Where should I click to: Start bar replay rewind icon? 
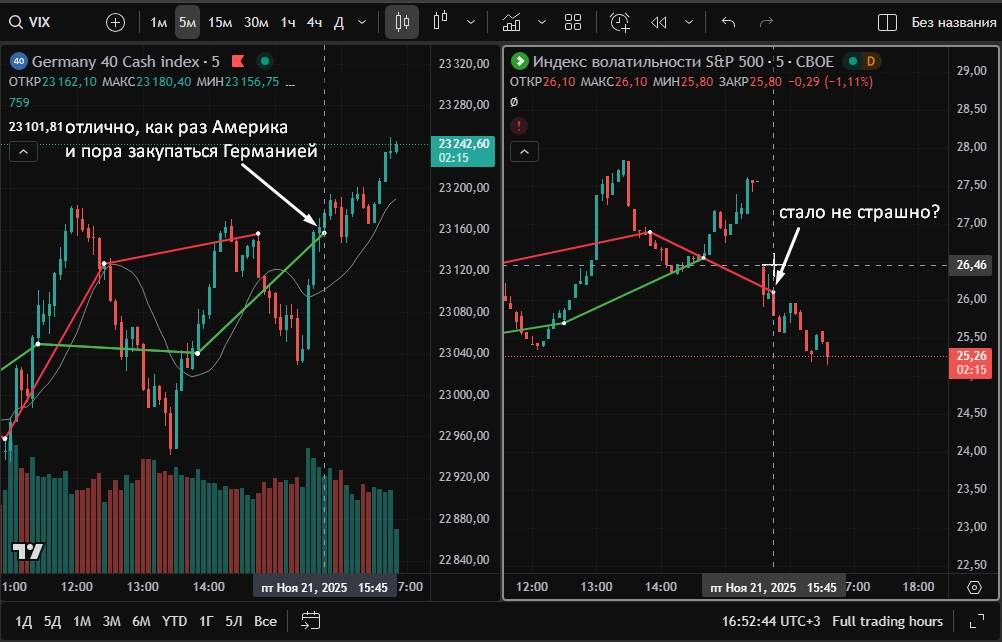[658, 22]
